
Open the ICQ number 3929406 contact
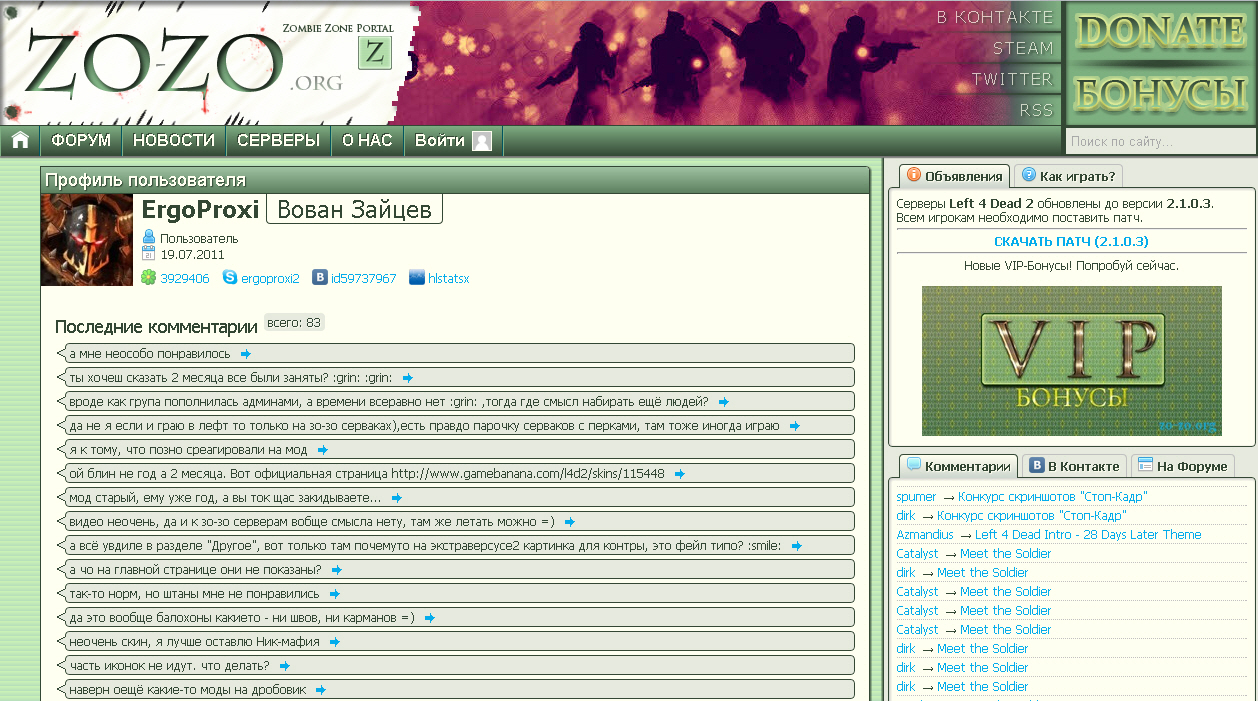tap(185, 279)
